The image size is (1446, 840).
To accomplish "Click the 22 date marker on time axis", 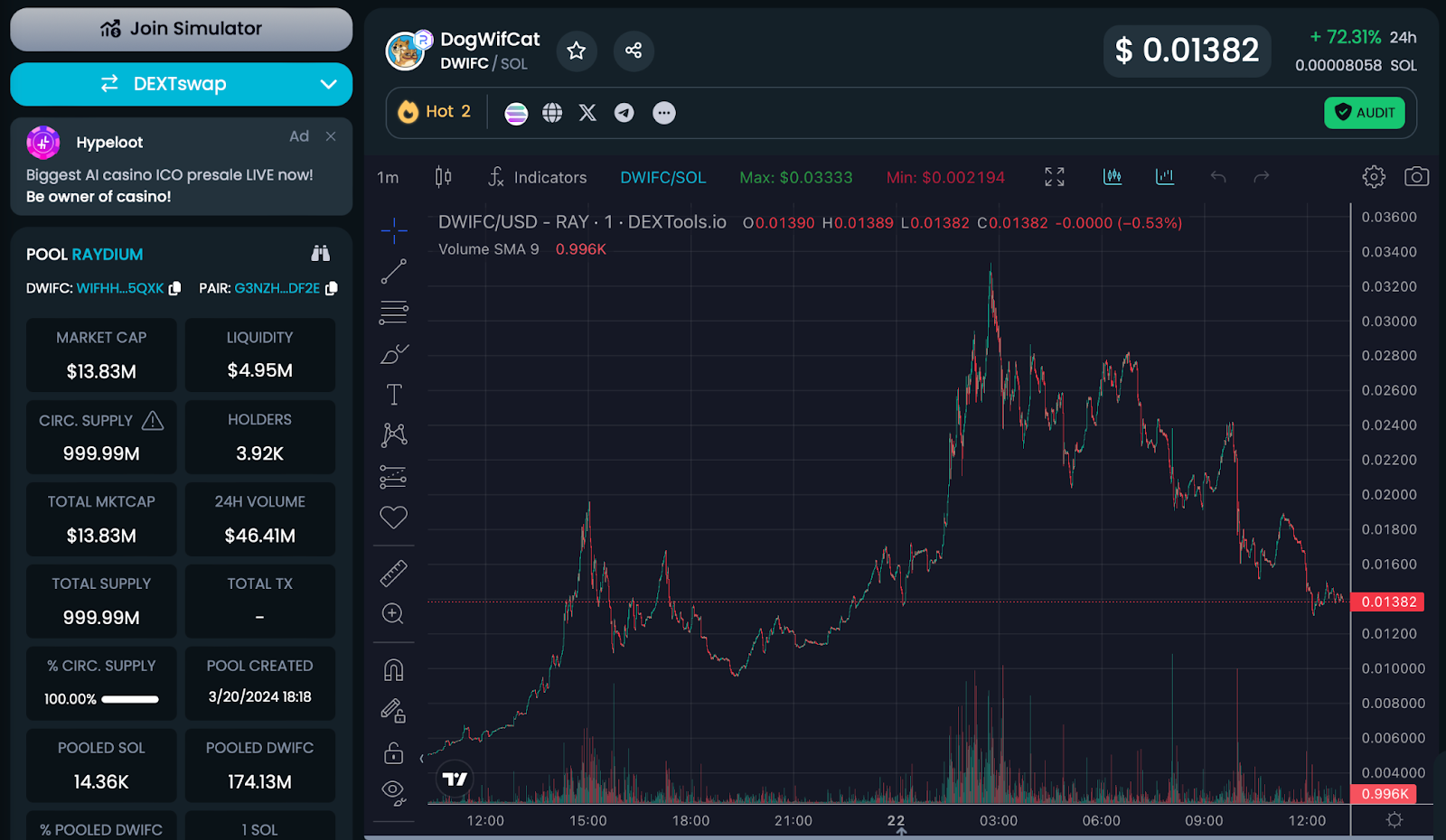I will point(896,820).
